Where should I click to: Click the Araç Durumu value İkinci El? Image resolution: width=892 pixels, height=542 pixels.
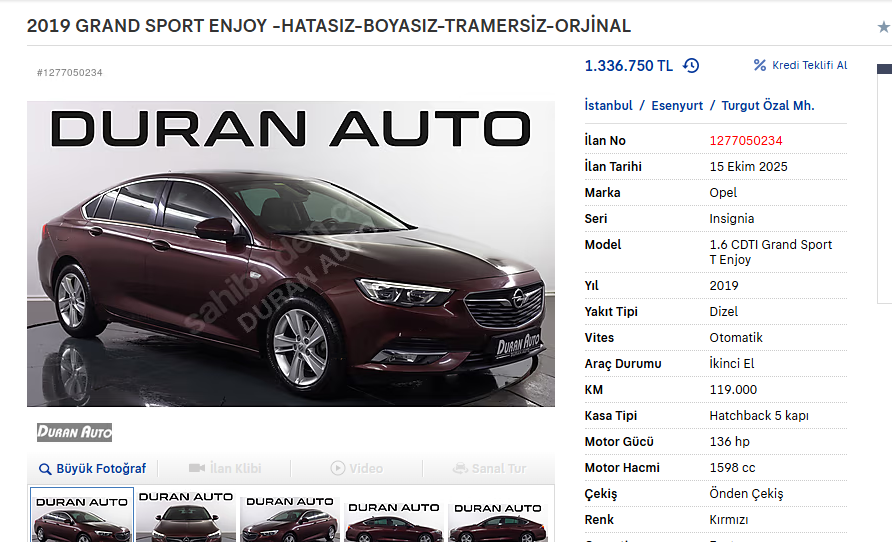click(732, 363)
